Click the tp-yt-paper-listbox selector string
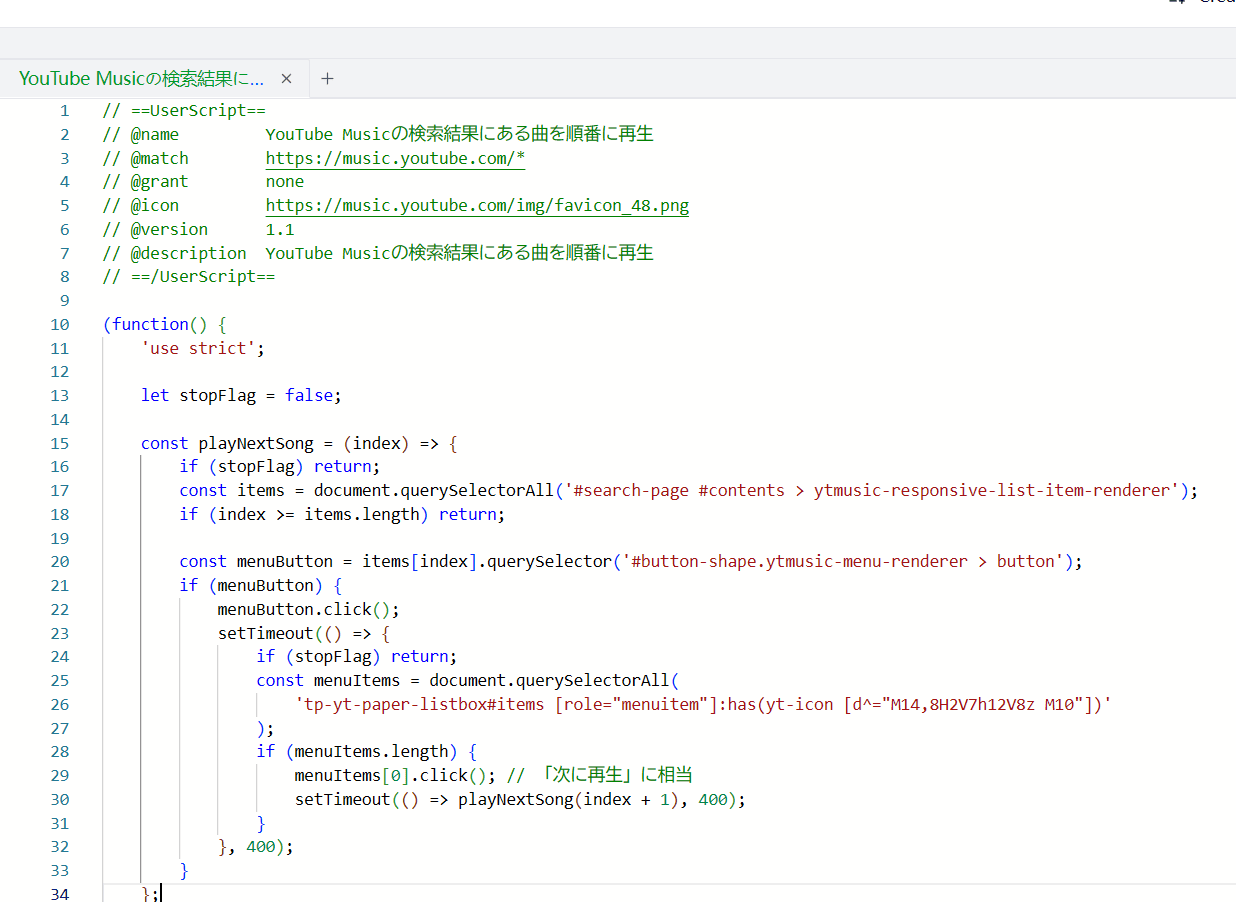The width and height of the screenshot is (1236, 902). (x=703, y=704)
